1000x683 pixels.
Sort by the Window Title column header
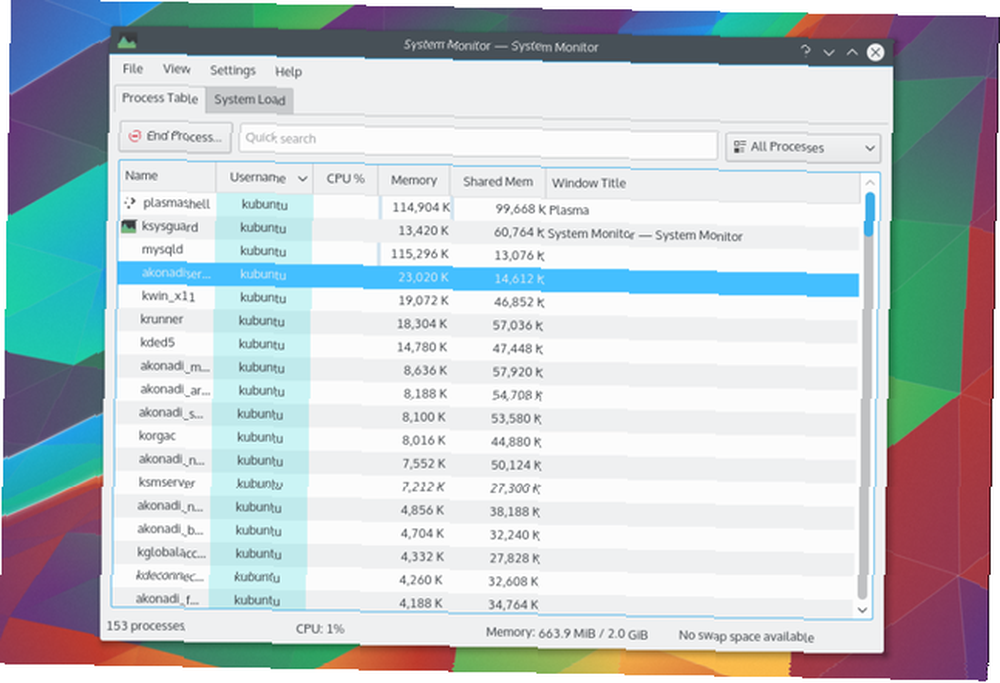tap(702, 185)
